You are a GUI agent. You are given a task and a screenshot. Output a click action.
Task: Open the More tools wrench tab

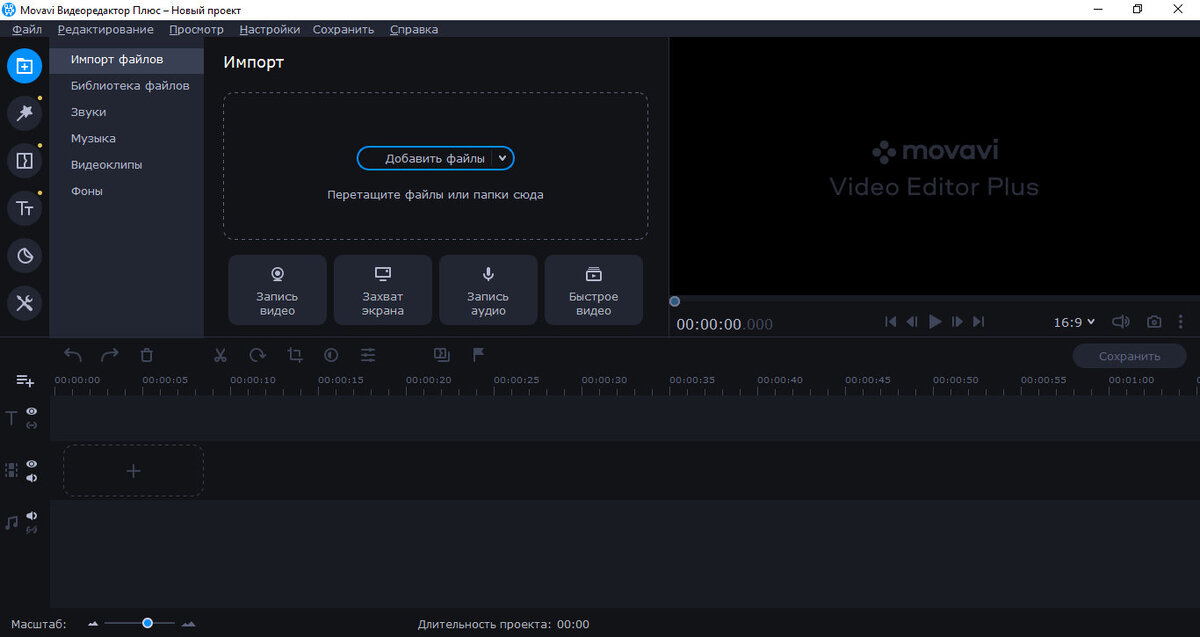click(25, 303)
